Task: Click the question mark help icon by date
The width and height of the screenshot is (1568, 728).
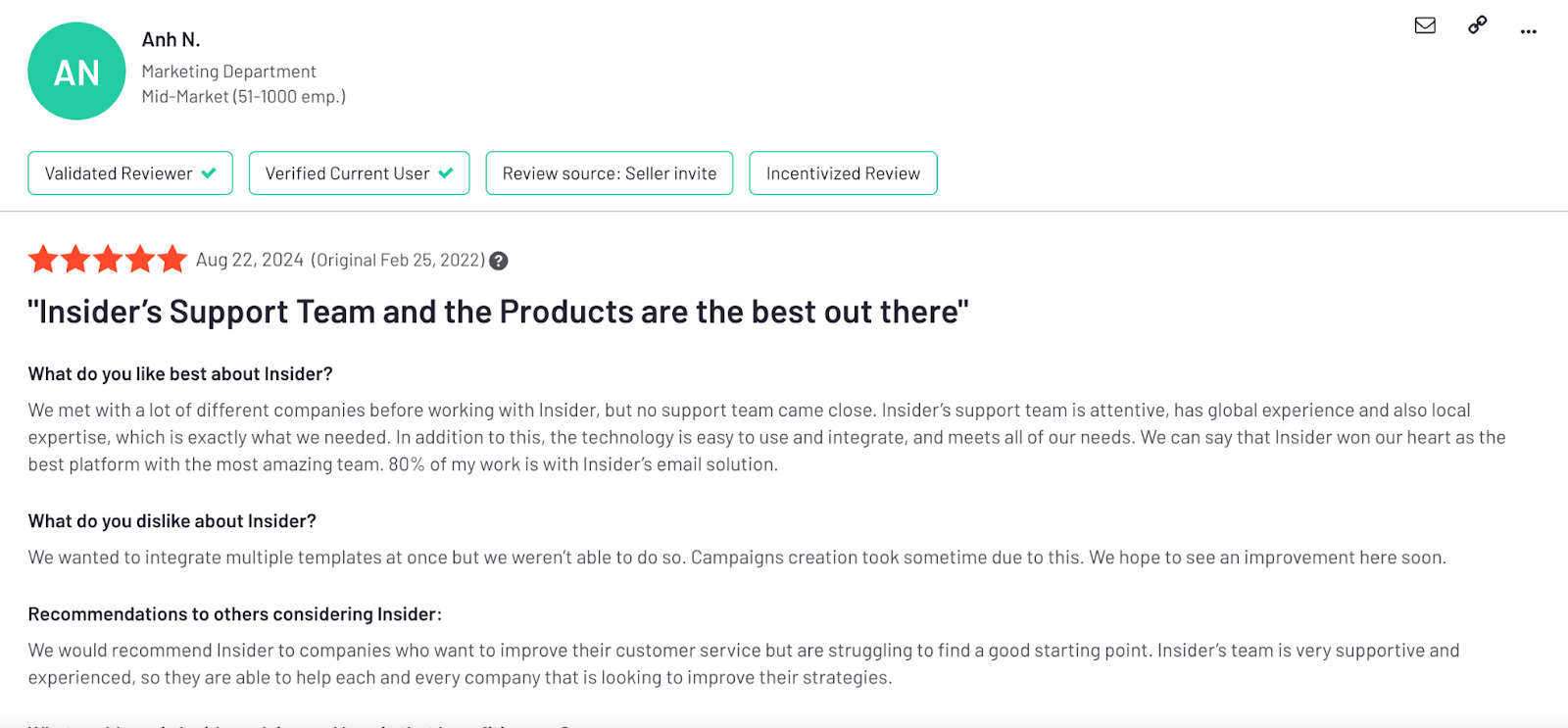Action: pos(499,261)
